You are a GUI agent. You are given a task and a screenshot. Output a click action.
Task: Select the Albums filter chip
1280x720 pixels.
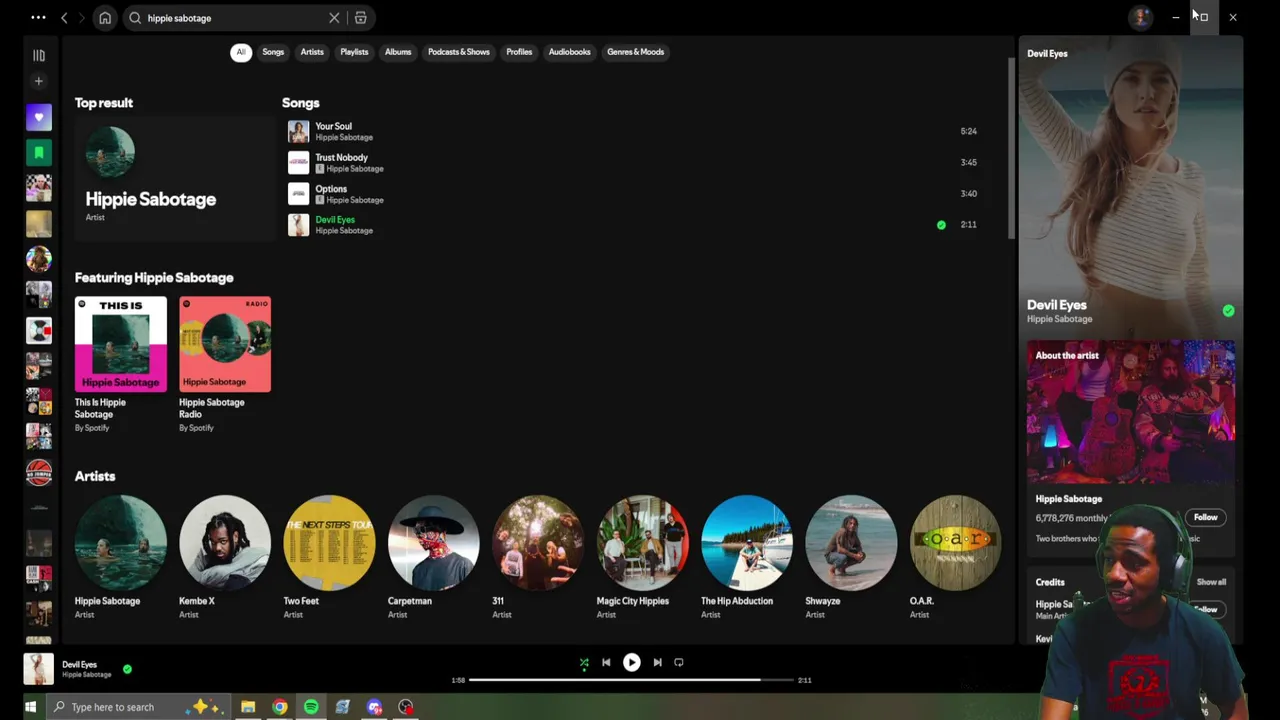(398, 52)
